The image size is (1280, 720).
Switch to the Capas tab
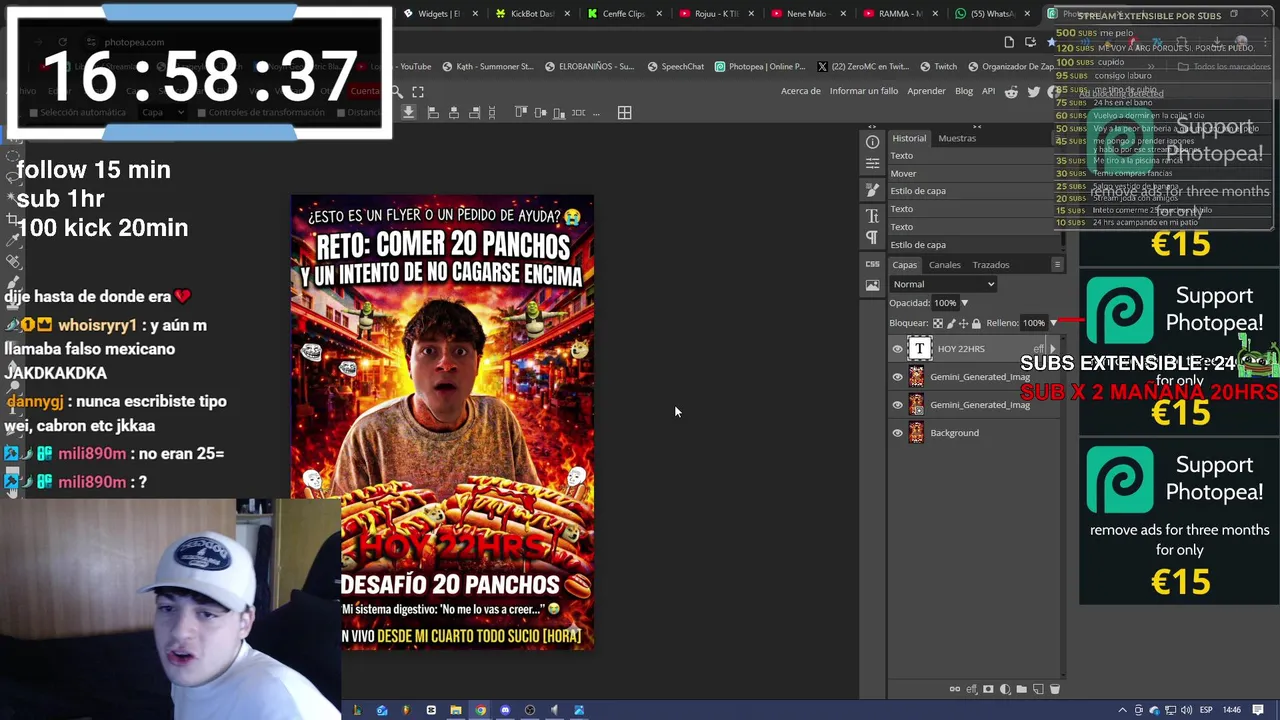click(904, 265)
